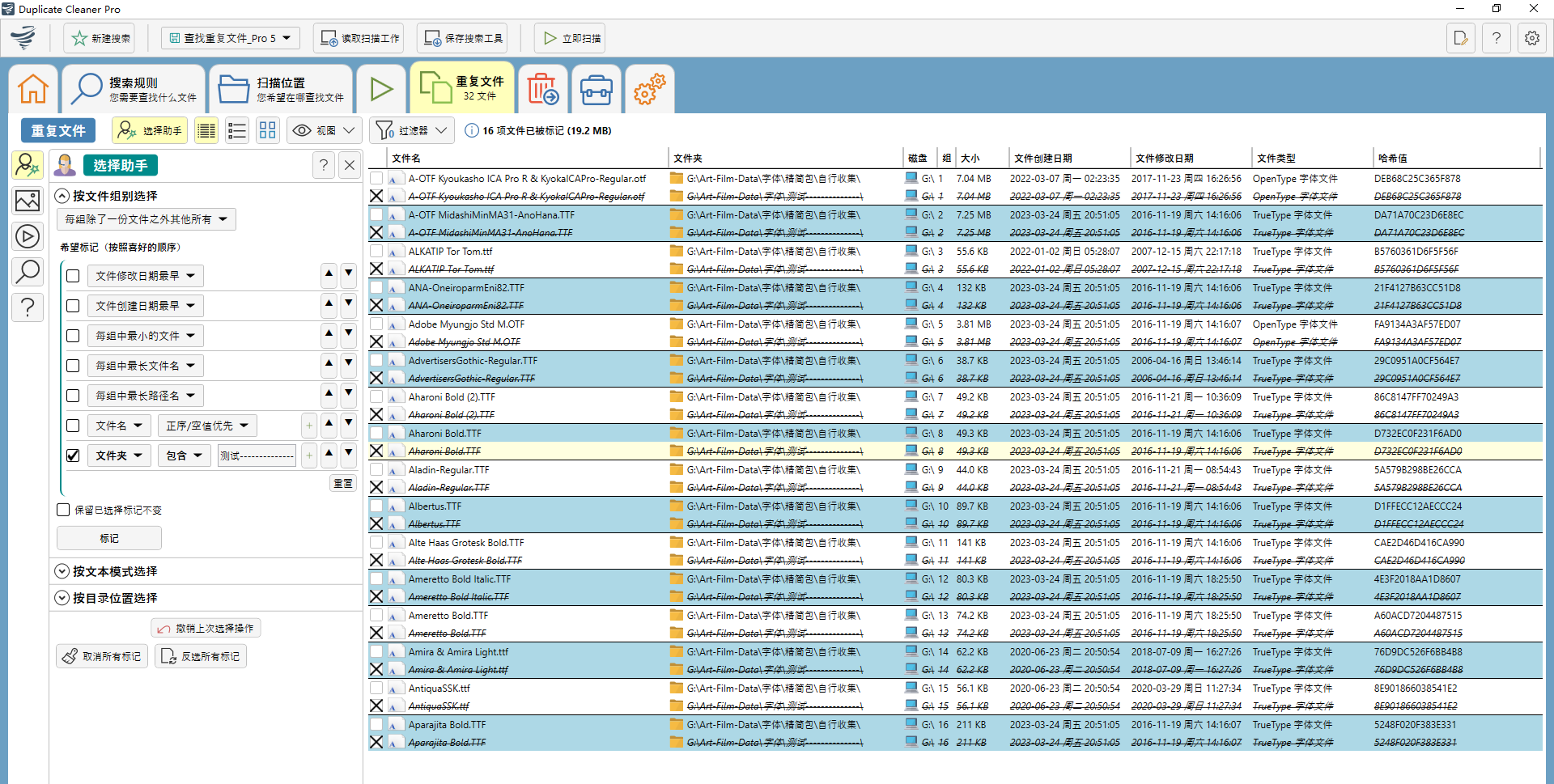Open the 过滤器 filter dropdown
1554x784 pixels.
tap(411, 130)
